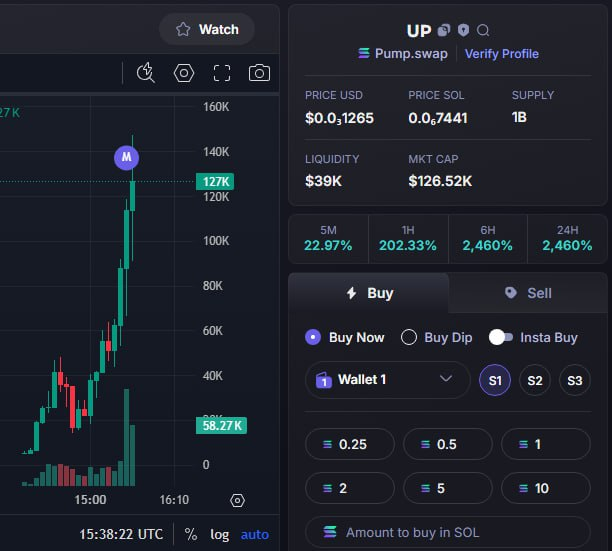Click the LIQUIDITY value $39K

[323, 181]
